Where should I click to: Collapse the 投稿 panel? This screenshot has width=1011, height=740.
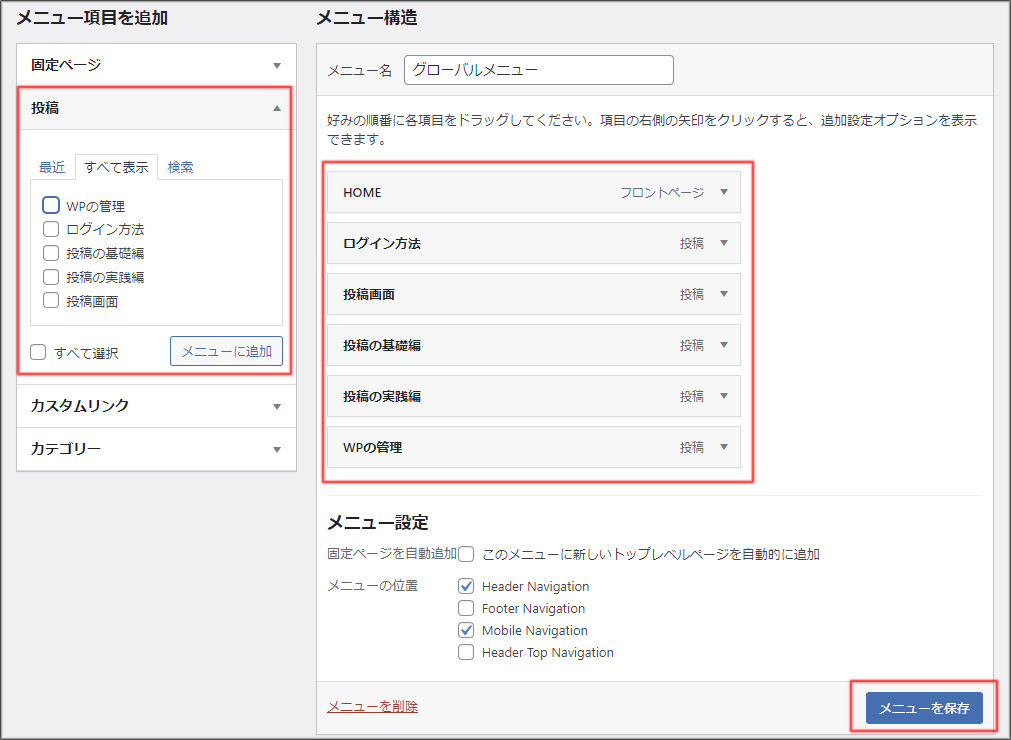click(x=277, y=108)
